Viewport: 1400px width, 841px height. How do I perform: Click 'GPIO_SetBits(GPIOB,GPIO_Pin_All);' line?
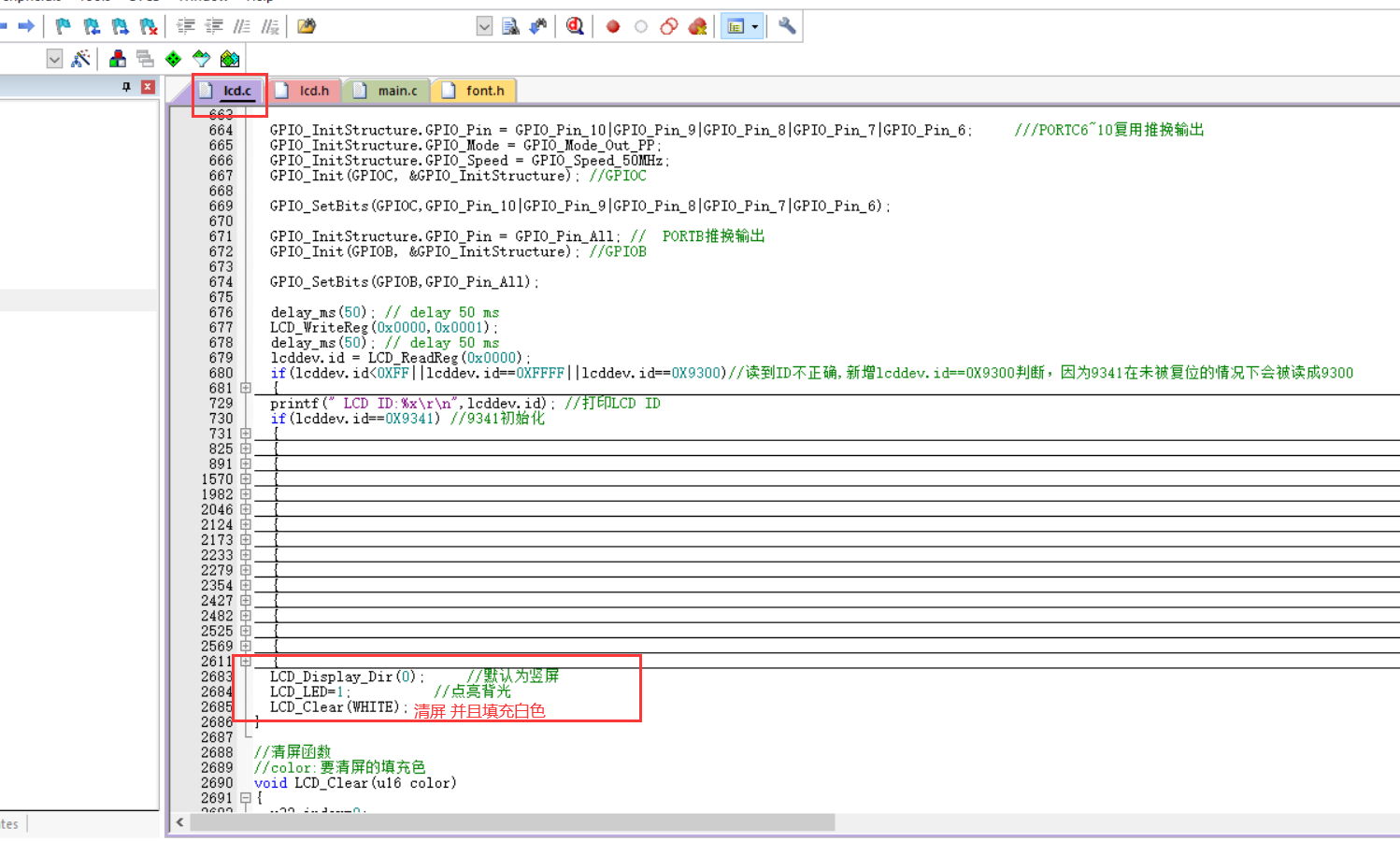click(404, 281)
